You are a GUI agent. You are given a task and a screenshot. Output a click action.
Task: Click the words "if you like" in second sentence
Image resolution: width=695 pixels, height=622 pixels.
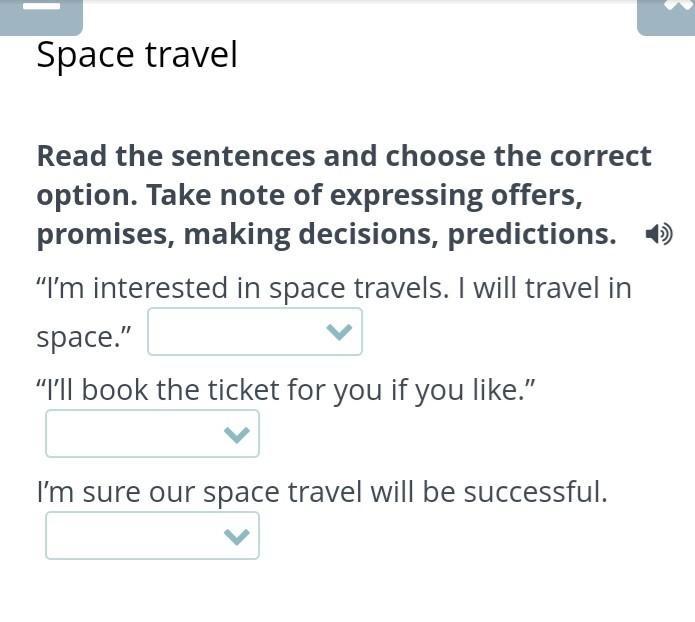coord(463,391)
